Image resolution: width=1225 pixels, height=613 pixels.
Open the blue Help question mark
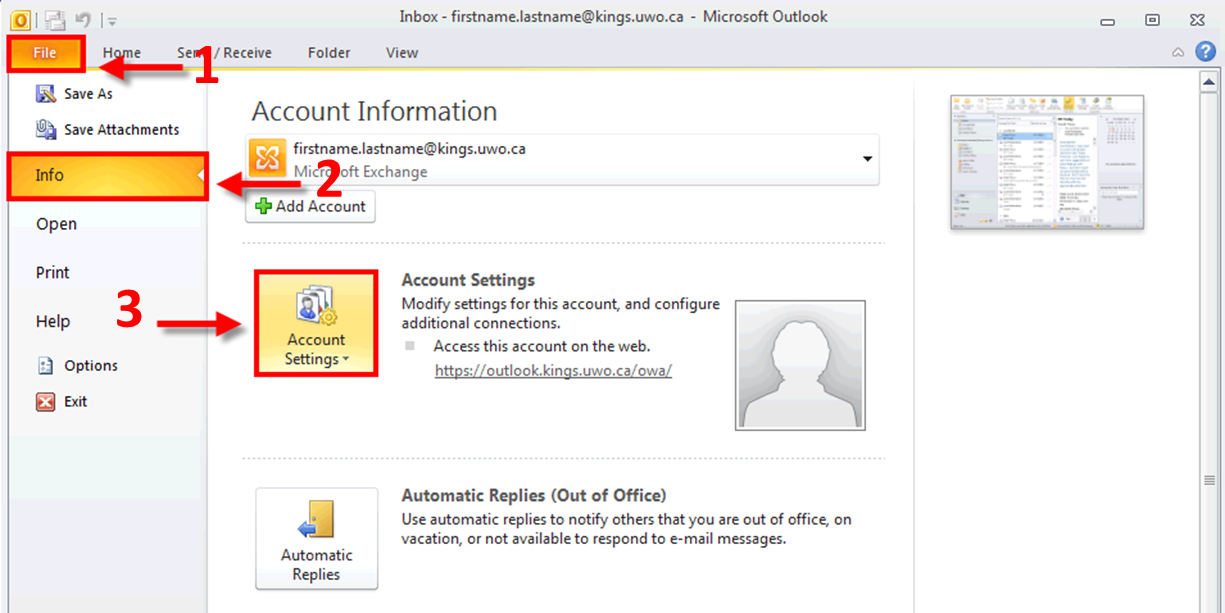tap(1205, 51)
